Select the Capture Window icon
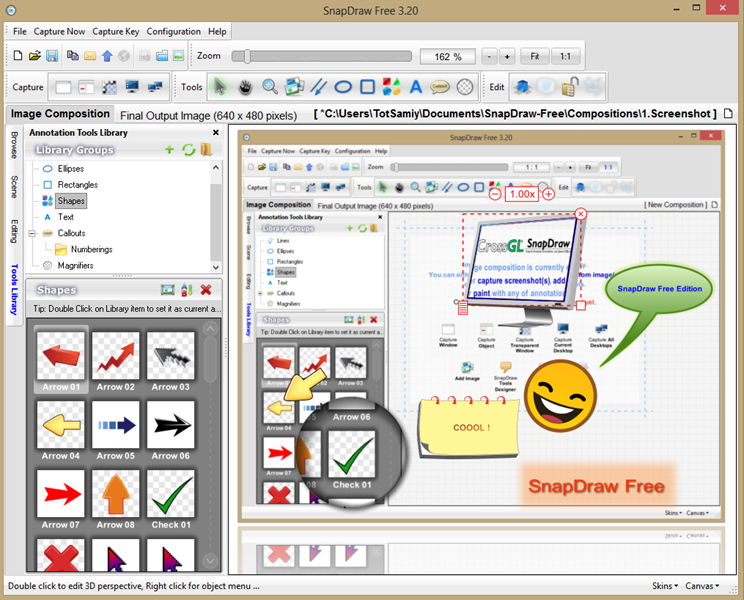Image resolution: width=744 pixels, height=600 pixels. point(63,87)
